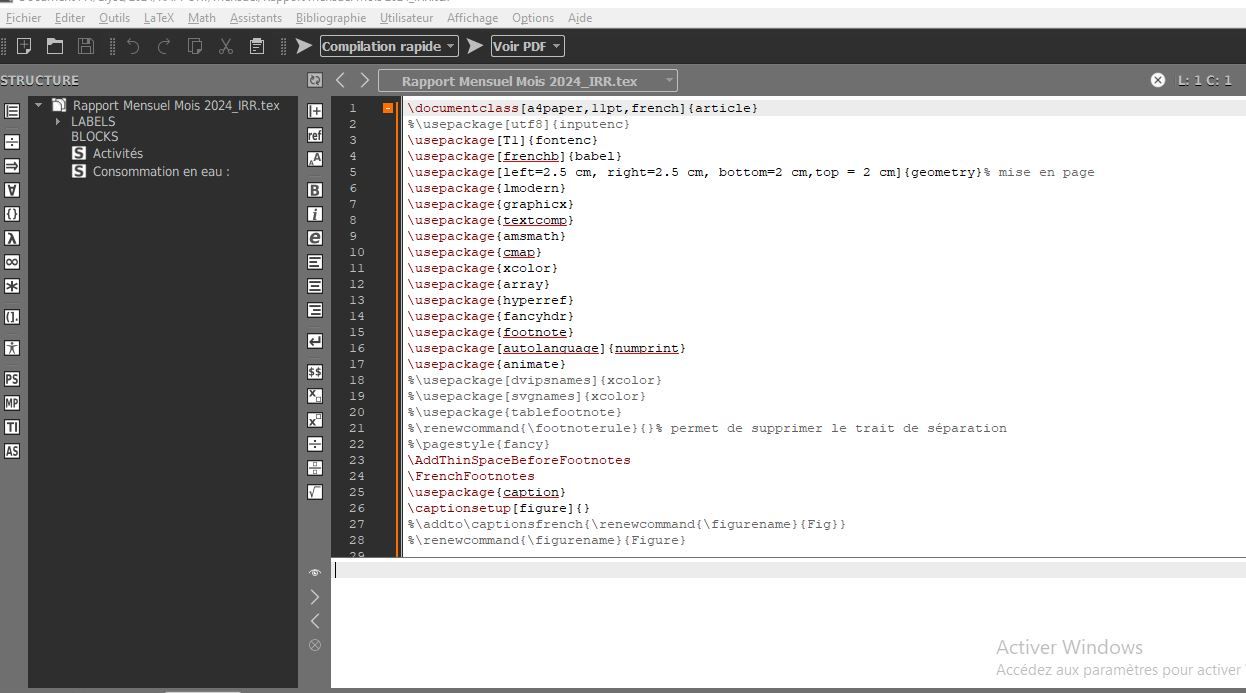Insert the dfrac command (÷ icon)
This screenshot has width=1246, height=693.
pos(315,444)
